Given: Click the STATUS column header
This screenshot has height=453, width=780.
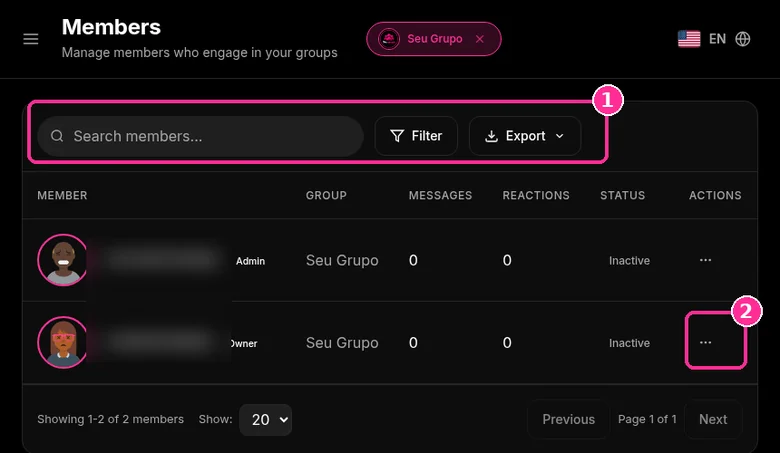Looking at the screenshot, I should [622, 195].
